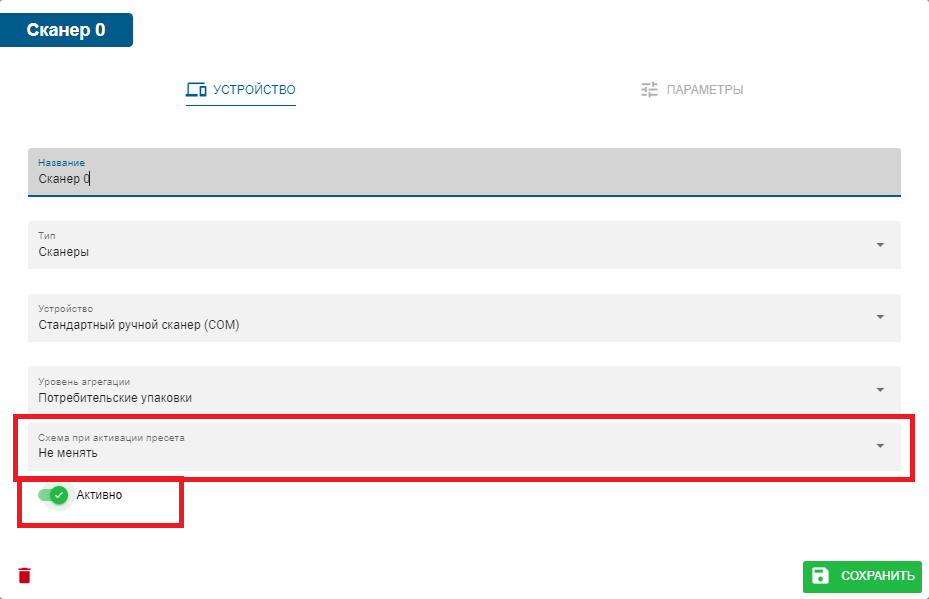Toggle the Активно switch off

coord(52,495)
